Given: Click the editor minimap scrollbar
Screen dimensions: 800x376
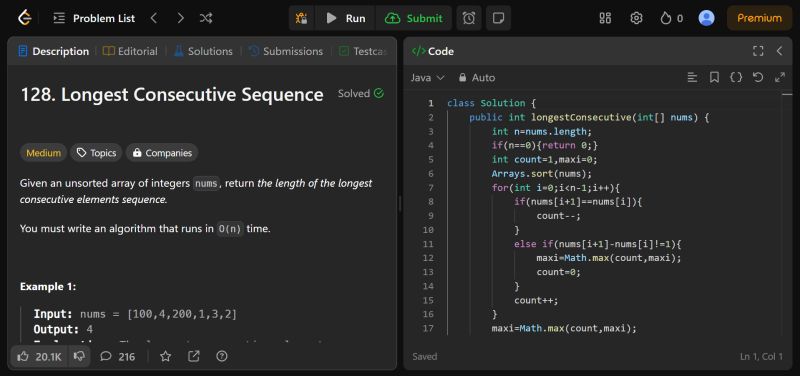Looking at the screenshot, I should click(x=787, y=94).
